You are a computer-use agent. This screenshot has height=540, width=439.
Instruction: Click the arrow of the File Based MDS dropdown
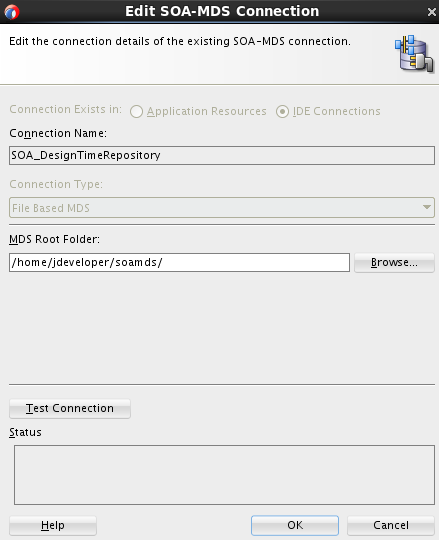coord(427,207)
